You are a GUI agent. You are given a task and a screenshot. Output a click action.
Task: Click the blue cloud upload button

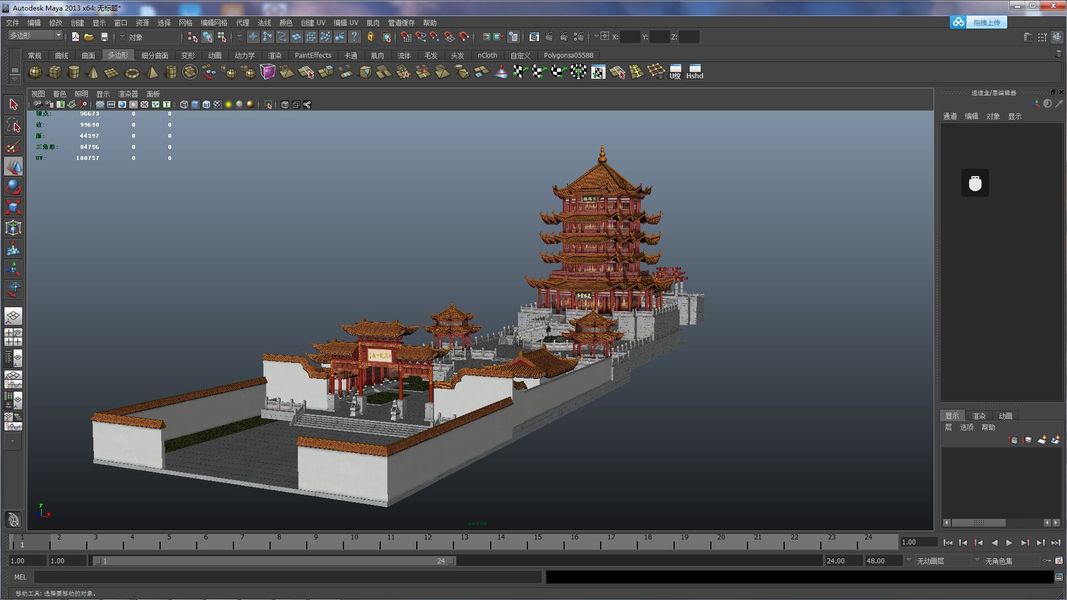pyautogui.click(x=978, y=22)
